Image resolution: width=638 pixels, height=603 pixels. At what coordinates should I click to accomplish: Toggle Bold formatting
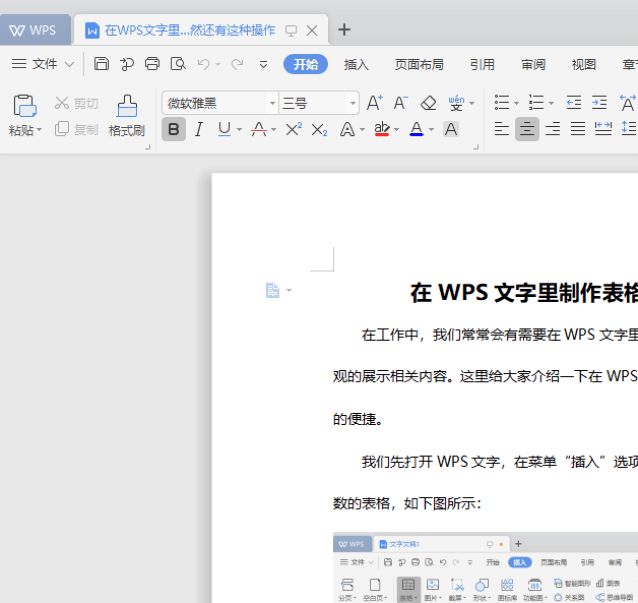click(174, 129)
